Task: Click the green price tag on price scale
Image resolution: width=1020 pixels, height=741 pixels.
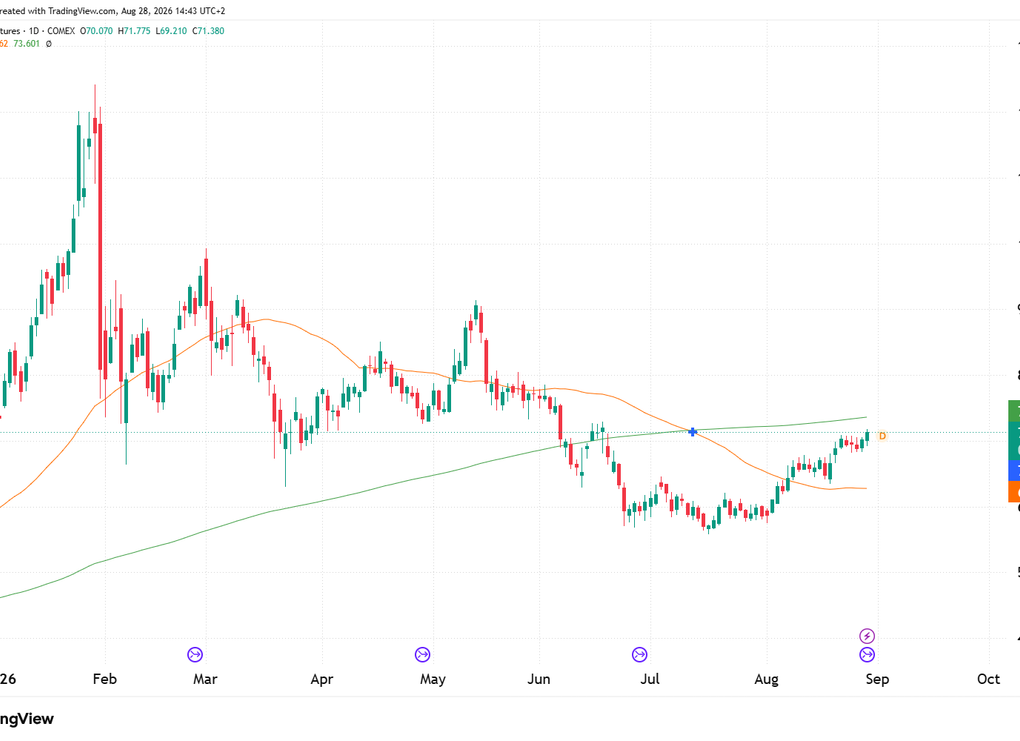Action: [x=1014, y=411]
